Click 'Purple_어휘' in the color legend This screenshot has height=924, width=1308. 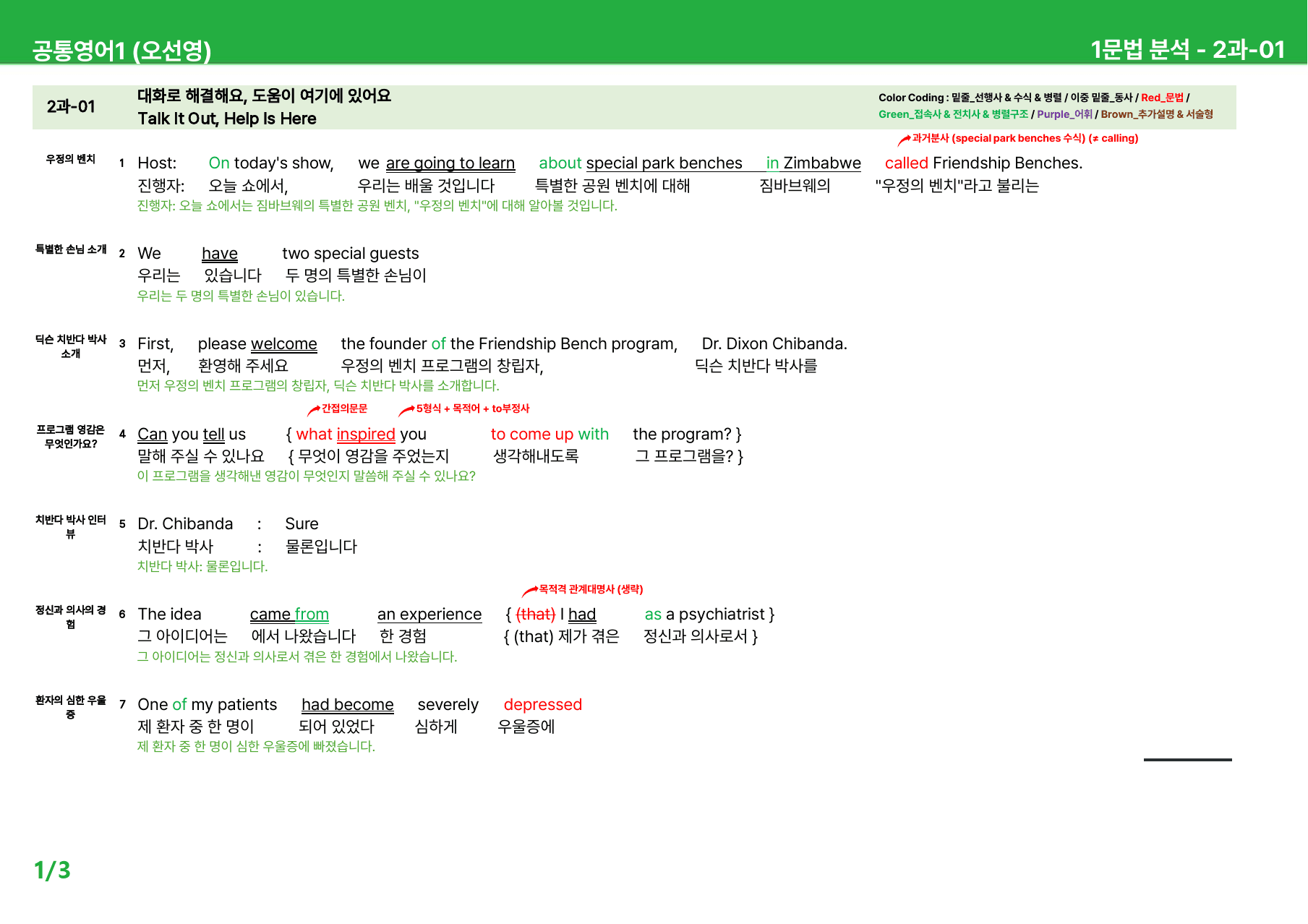[1064, 114]
